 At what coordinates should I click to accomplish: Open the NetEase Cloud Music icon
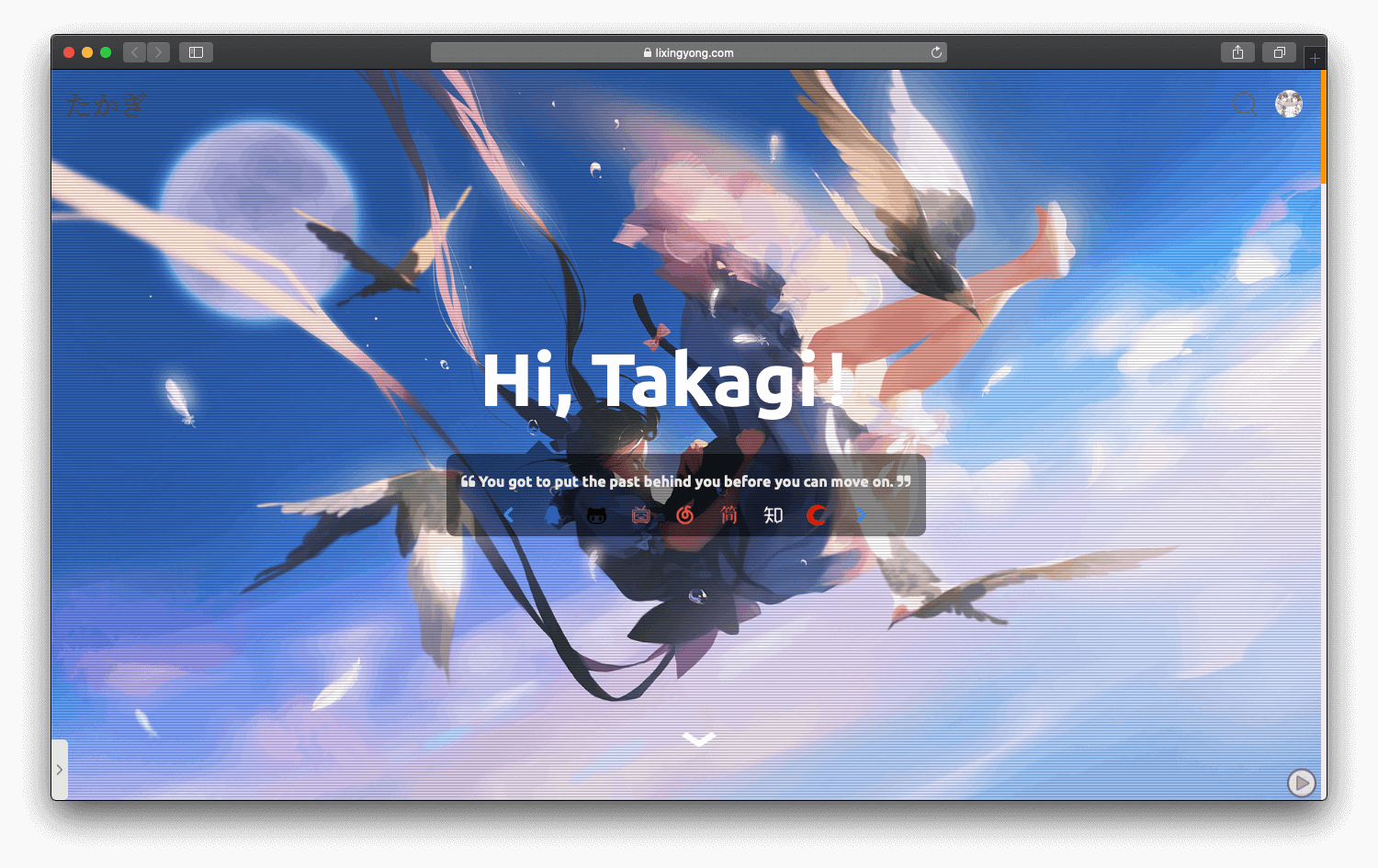[x=685, y=515]
